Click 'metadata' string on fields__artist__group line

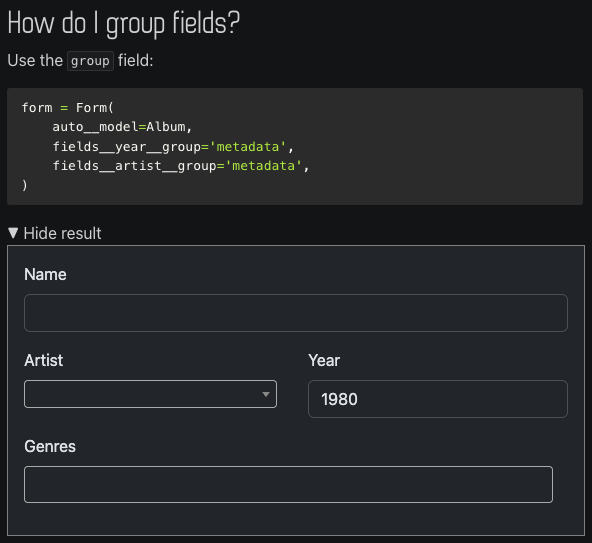[263, 166]
